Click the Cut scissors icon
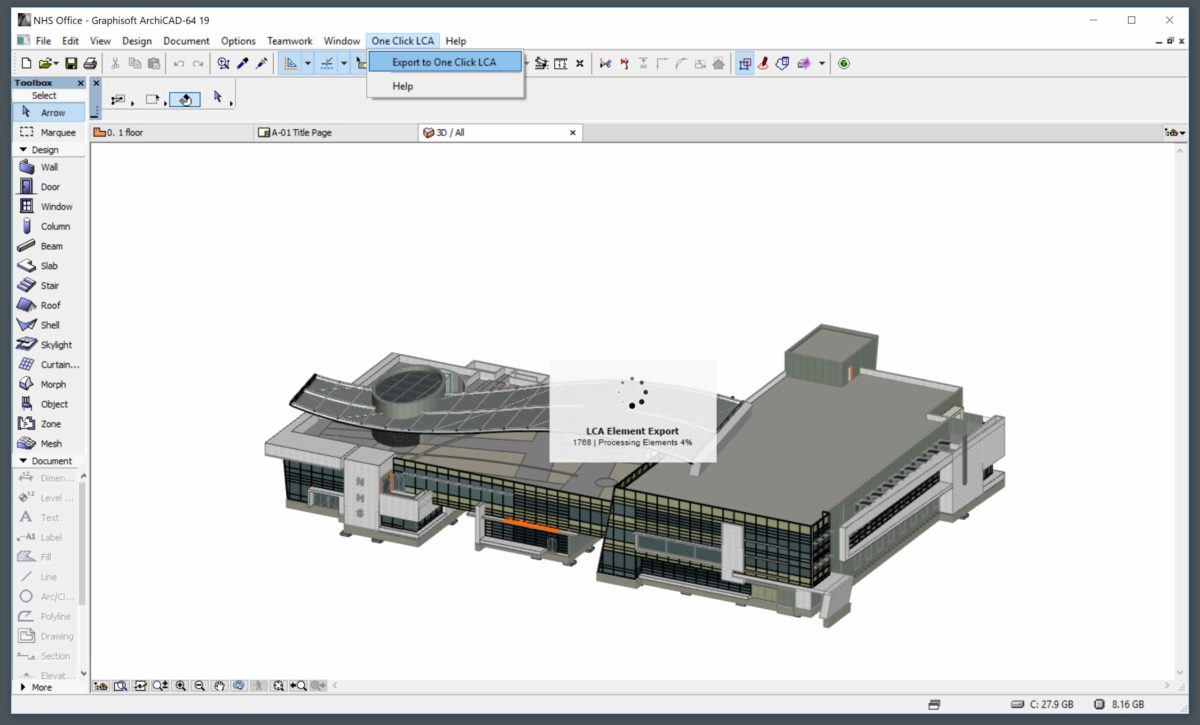The width and height of the screenshot is (1200, 725). coord(115,63)
